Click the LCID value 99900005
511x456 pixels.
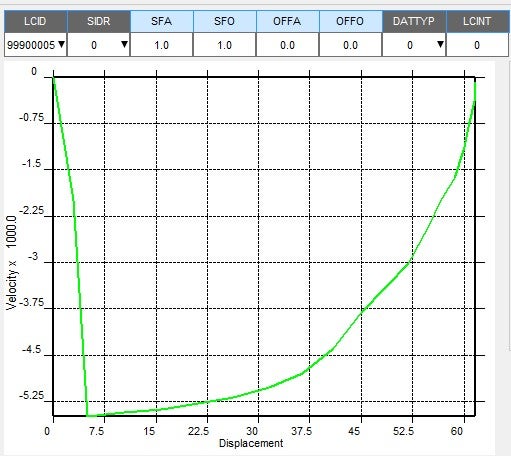coord(31,45)
